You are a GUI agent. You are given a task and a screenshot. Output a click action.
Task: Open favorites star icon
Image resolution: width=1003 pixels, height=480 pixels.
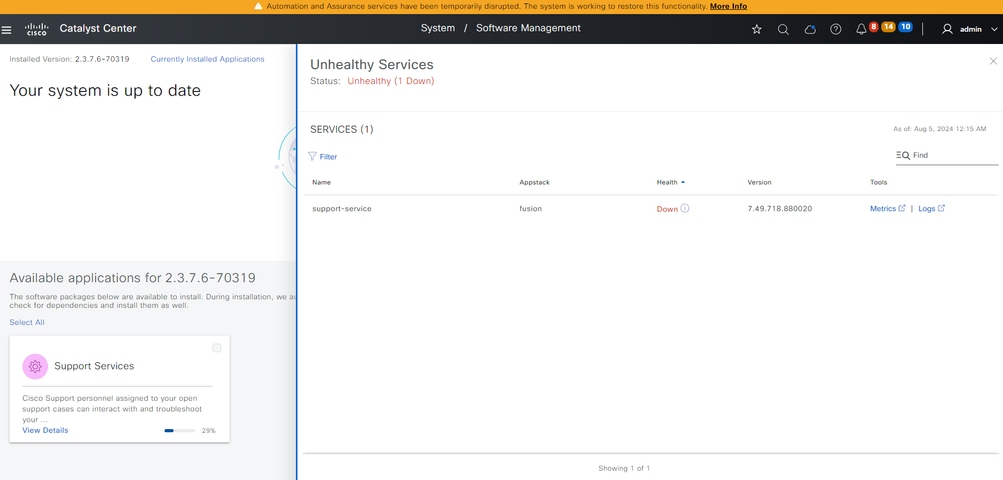[757, 29]
